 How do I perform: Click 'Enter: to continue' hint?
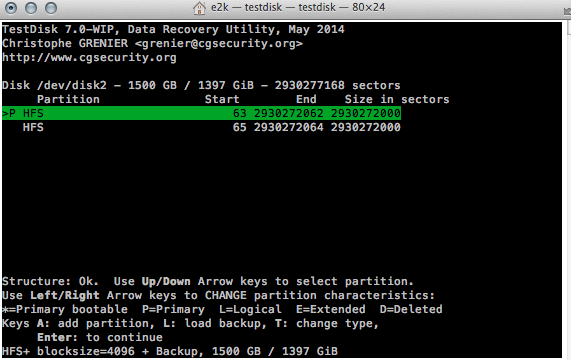pyautogui.click(x=100, y=337)
